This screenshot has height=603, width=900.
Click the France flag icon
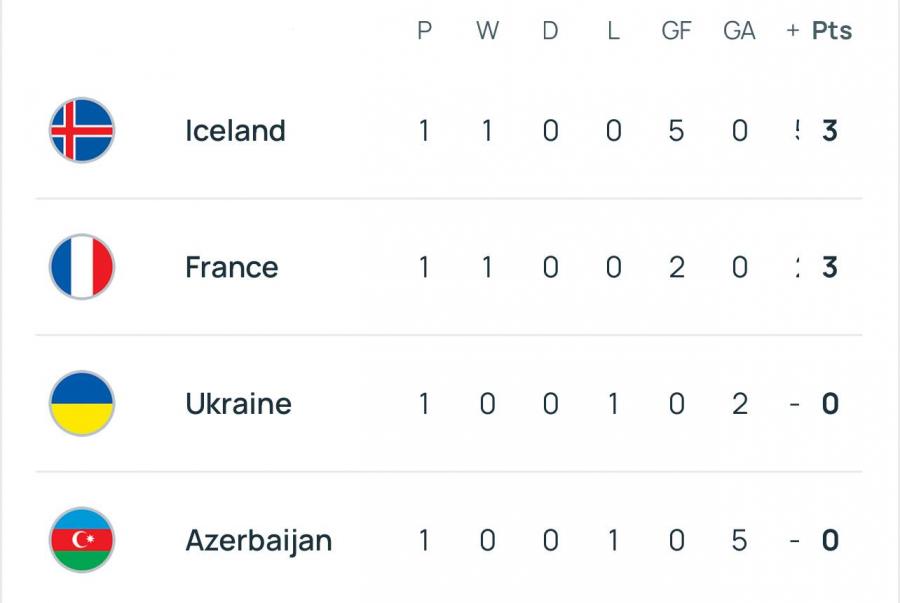tap(82, 267)
